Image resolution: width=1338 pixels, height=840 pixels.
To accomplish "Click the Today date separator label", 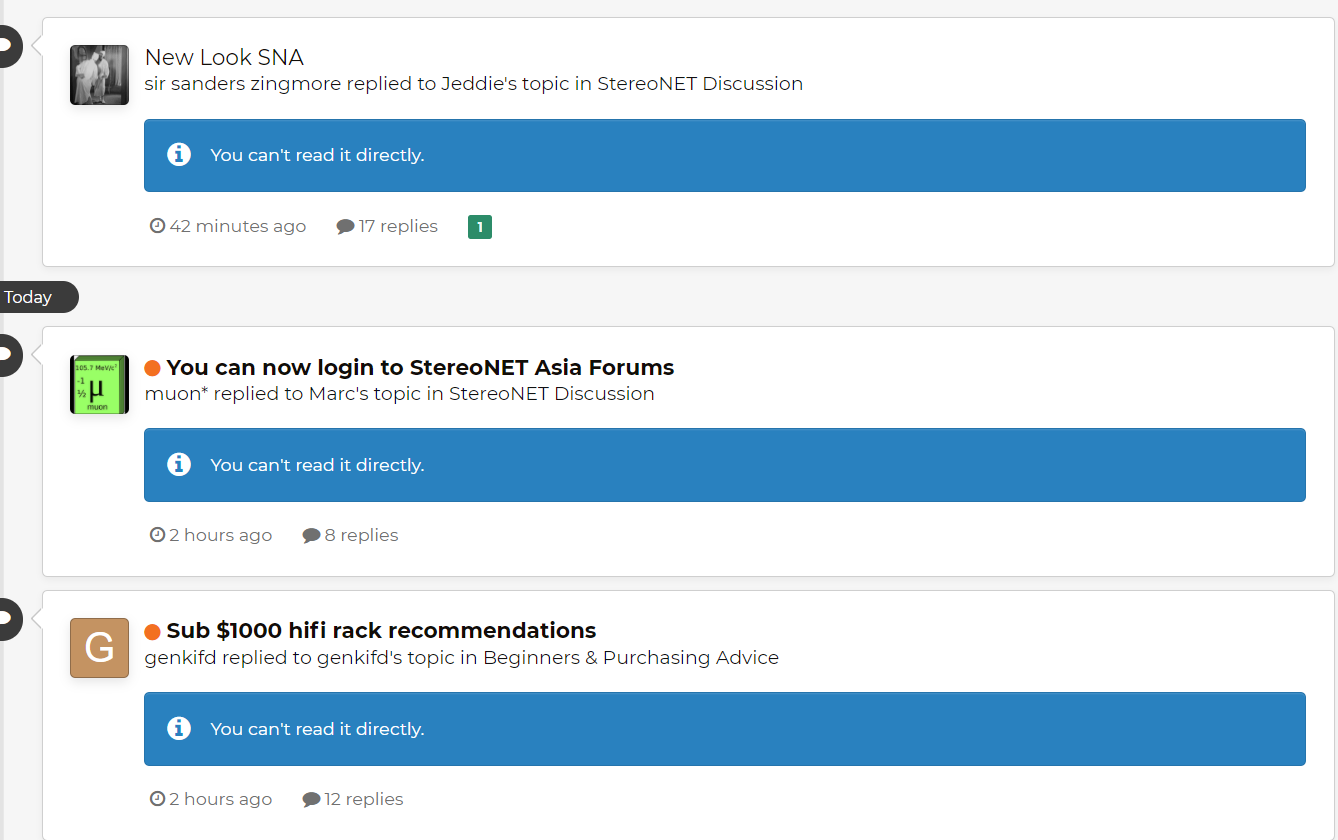I will click(x=28, y=297).
